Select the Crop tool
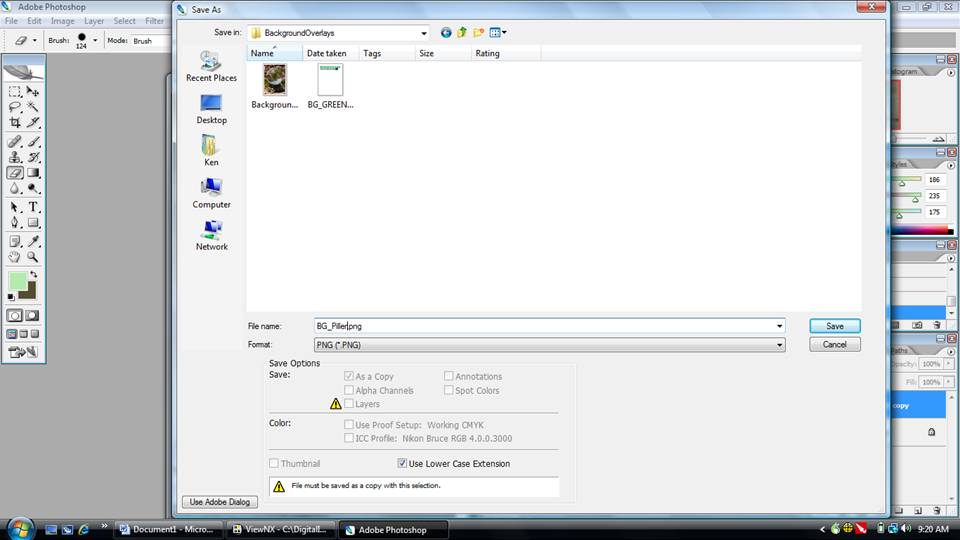 coord(15,122)
